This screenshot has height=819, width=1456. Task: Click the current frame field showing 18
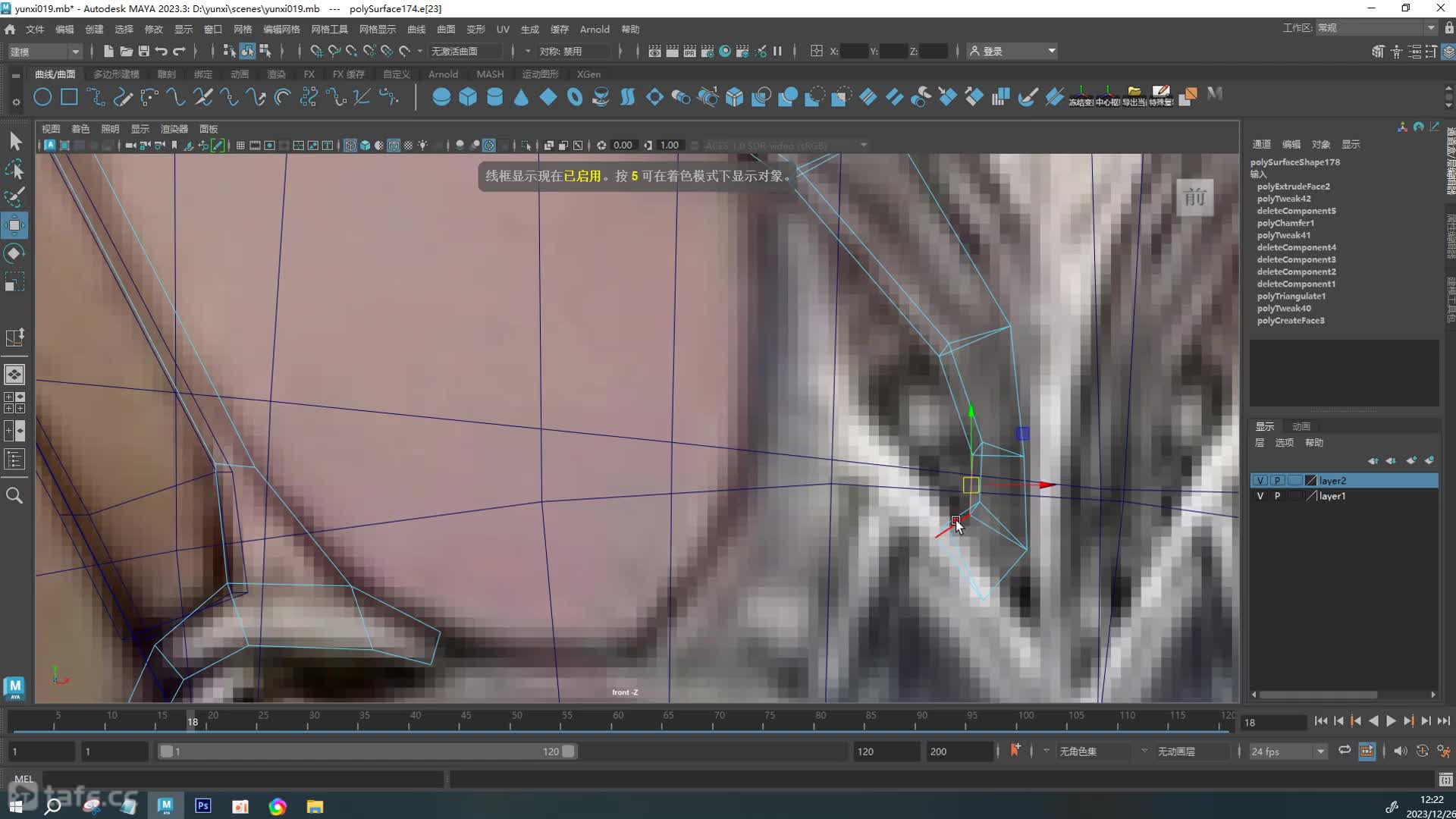pyautogui.click(x=1273, y=723)
